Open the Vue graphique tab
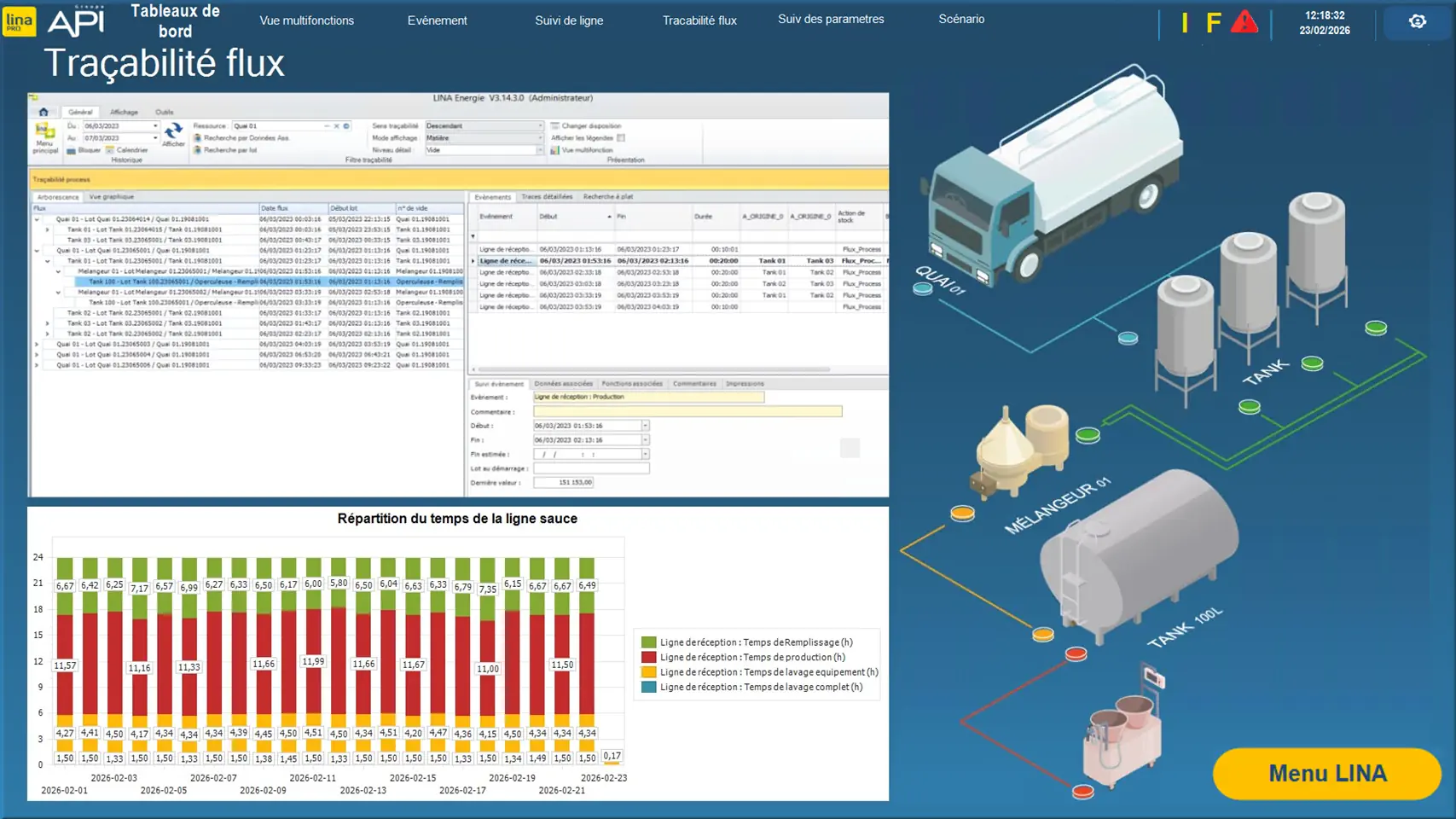1456x819 pixels. [x=111, y=197]
